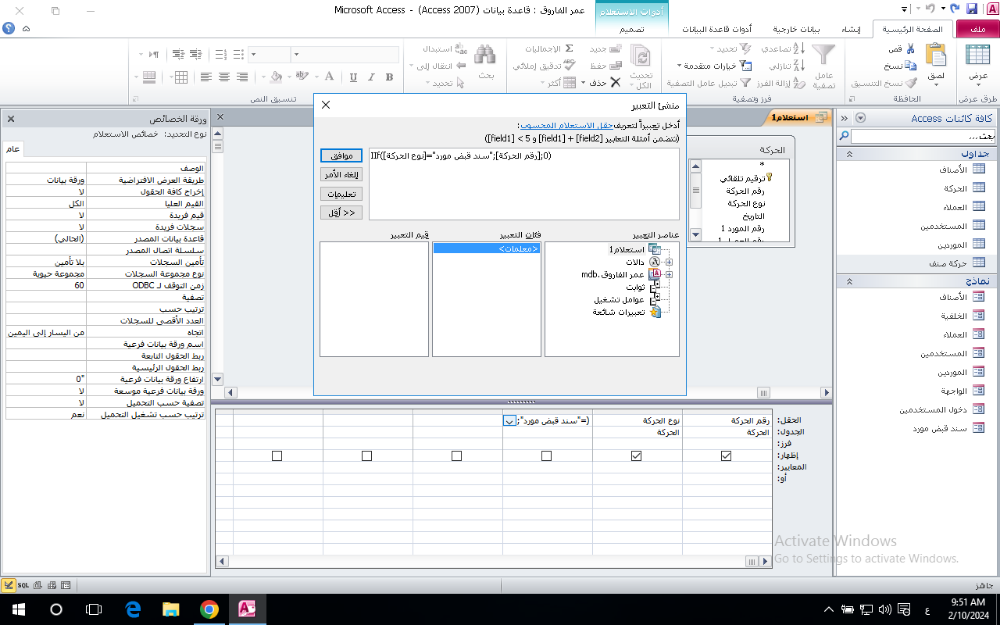This screenshot has height=625, width=1000.
Task: Click the expression text input box
Action: click(524, 184)
